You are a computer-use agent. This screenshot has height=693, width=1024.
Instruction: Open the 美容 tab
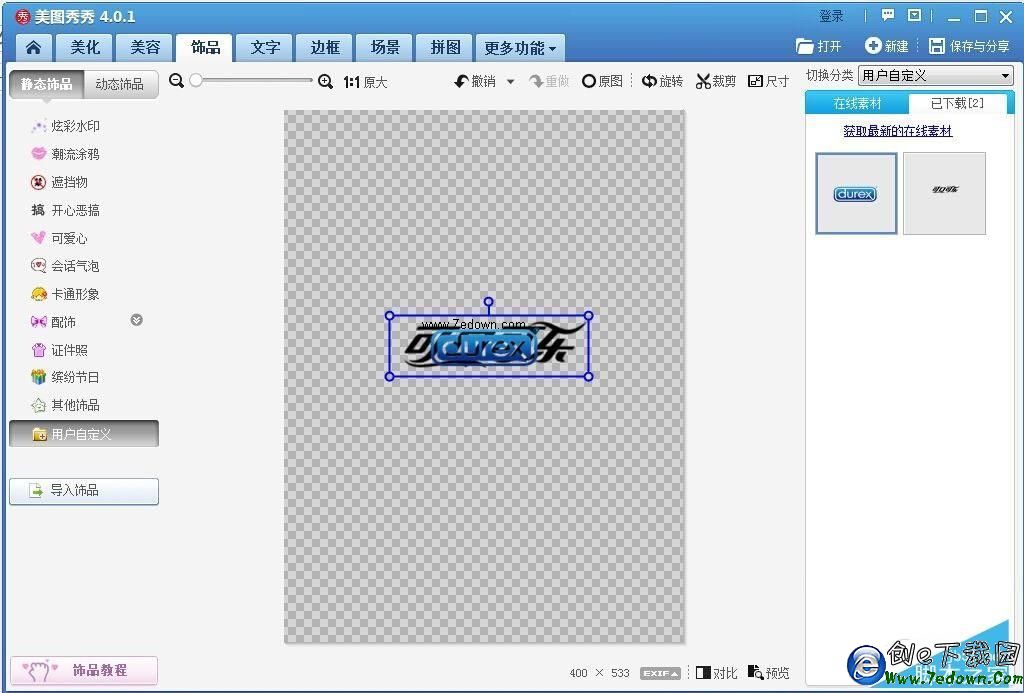(x=145, y=48)
